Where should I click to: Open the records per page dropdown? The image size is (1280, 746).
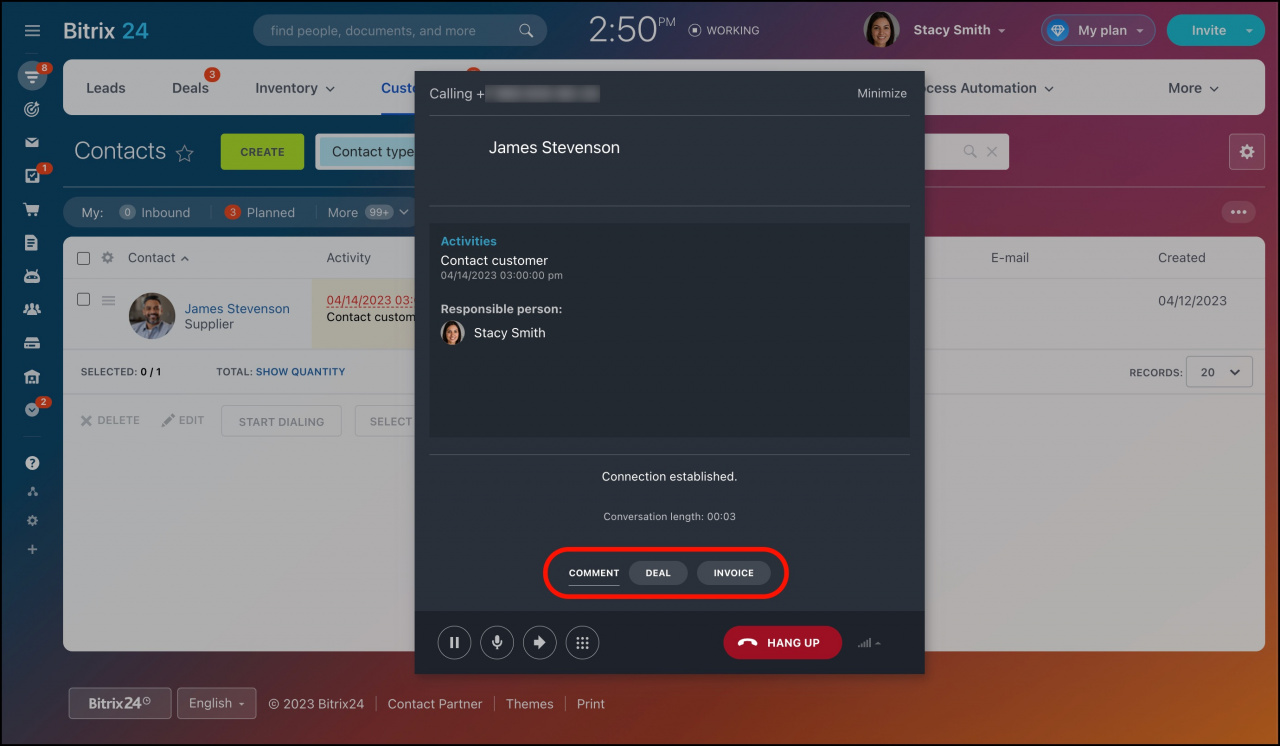1219,372
